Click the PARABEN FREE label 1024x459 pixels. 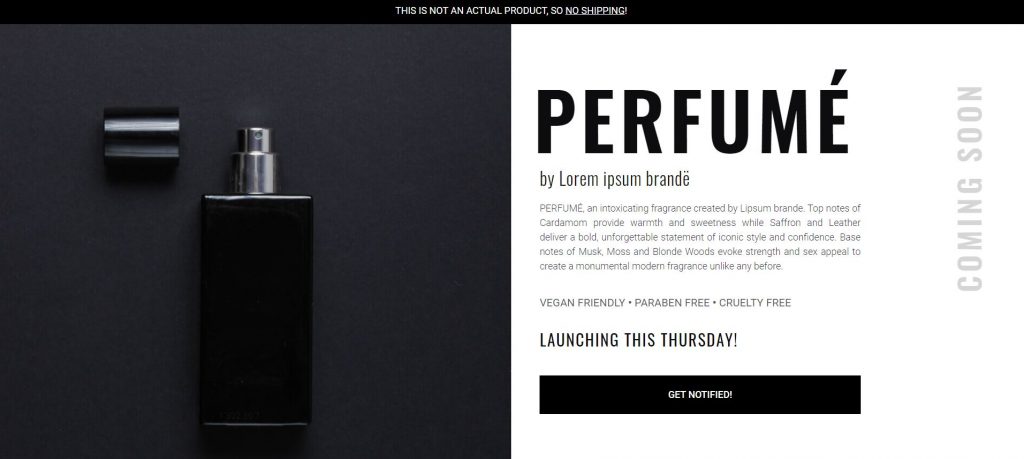(x=671, y=303)
